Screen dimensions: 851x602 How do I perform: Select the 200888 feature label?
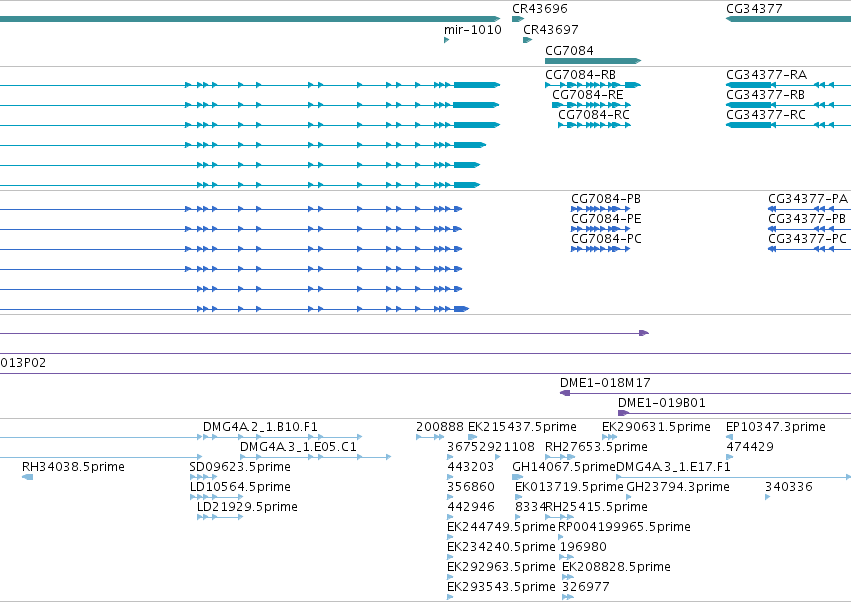tap(440, 427)
